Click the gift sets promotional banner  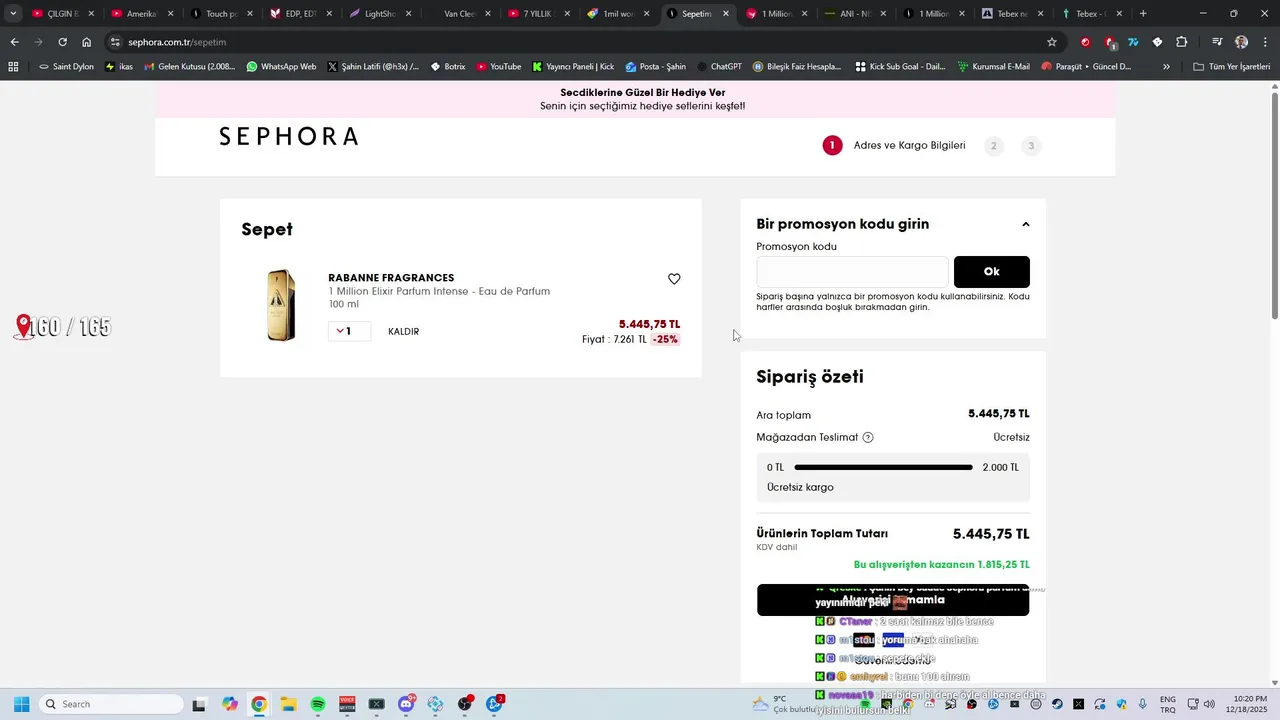tap(635, 99)
